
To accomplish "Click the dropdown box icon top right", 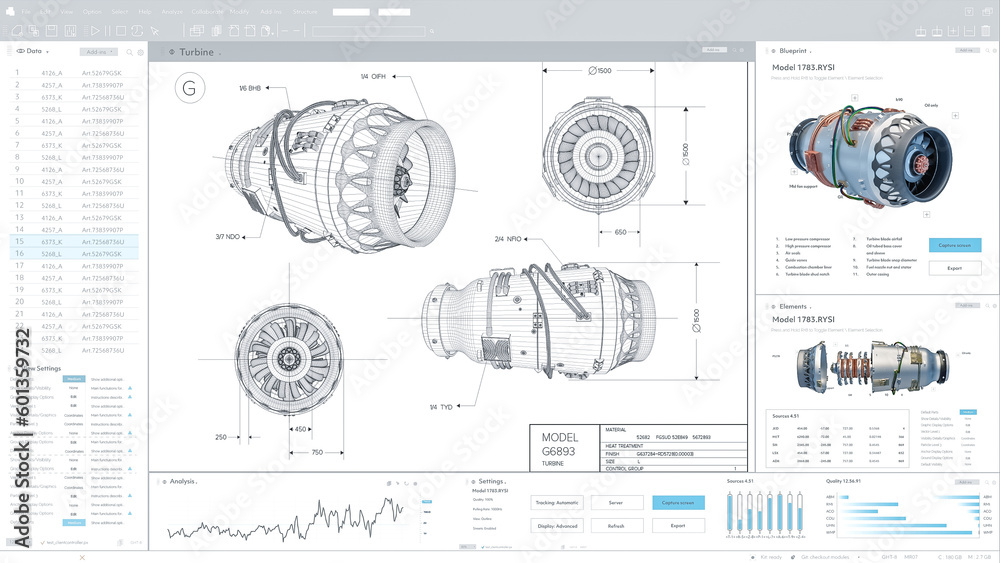I will coord(969,11).
